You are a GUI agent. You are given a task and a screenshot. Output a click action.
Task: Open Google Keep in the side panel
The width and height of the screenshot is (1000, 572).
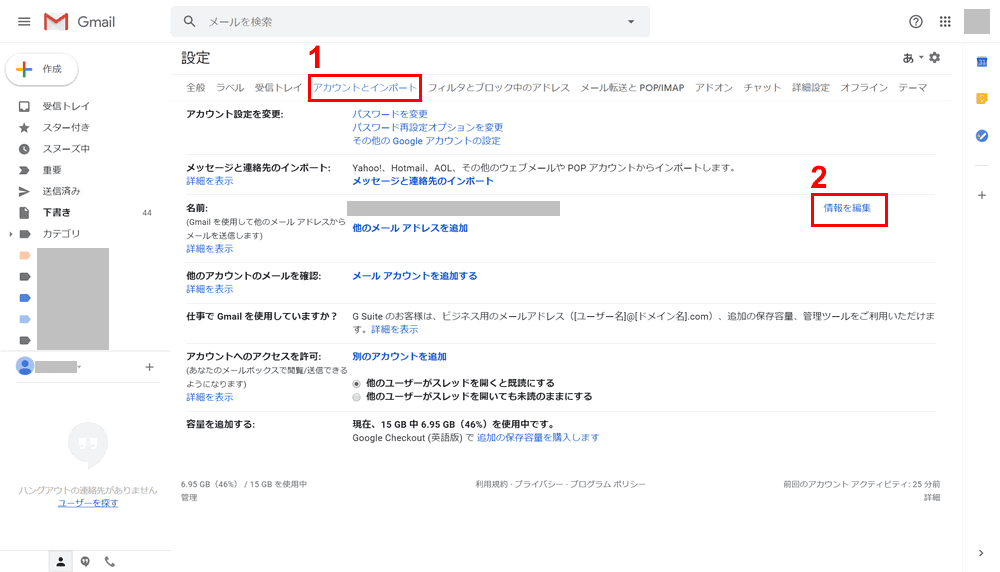coord(982,98)
